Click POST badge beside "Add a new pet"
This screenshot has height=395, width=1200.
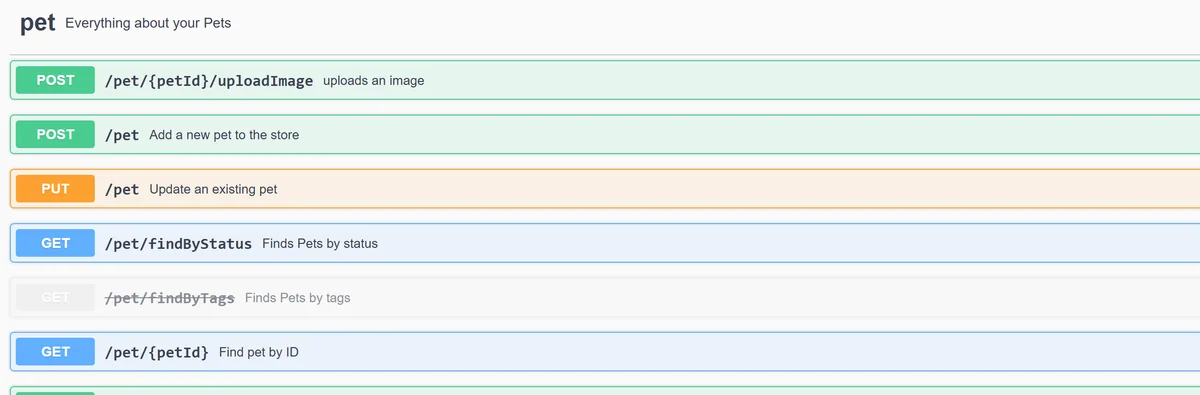tap(55, 134)
